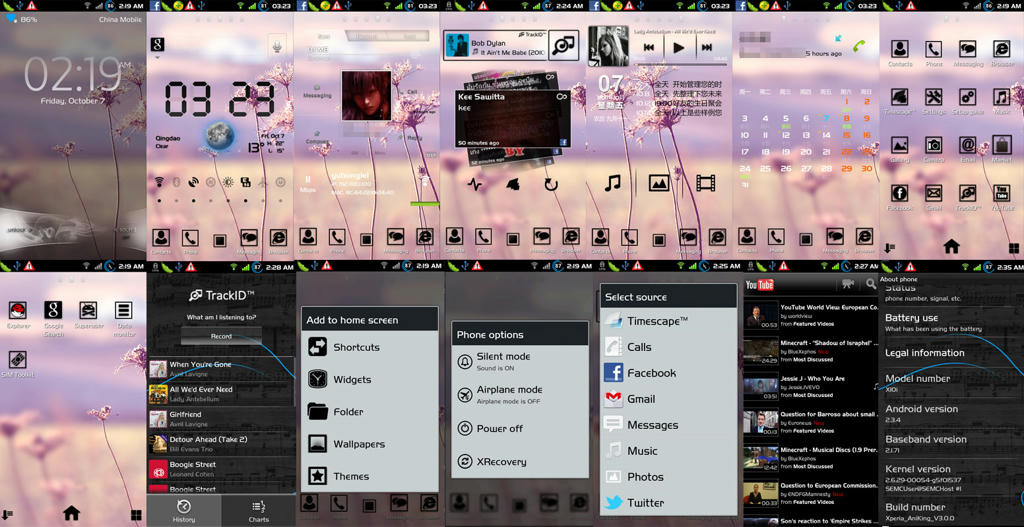Open Gmail envelope icon in app drawer
This screenshot has height=527, width=1024.
coord(933,193)
